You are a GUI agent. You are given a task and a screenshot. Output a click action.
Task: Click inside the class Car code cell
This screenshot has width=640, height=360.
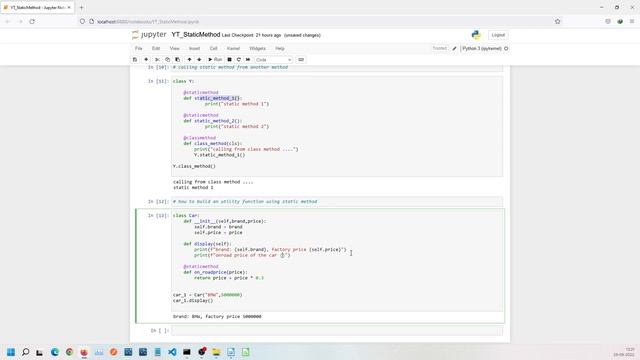tap(337, 261)
